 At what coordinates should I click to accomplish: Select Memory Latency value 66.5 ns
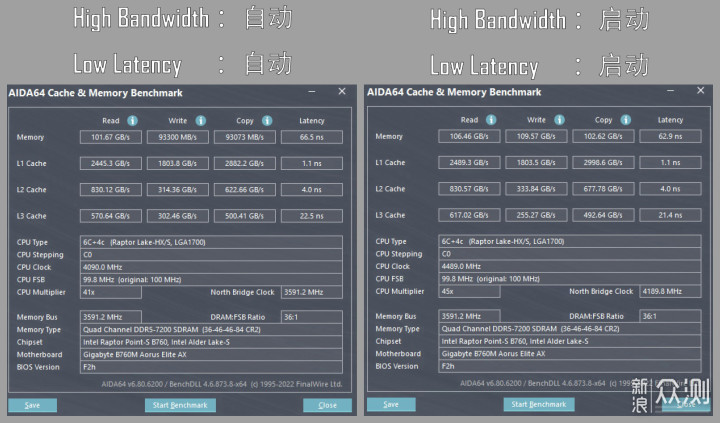312,137
